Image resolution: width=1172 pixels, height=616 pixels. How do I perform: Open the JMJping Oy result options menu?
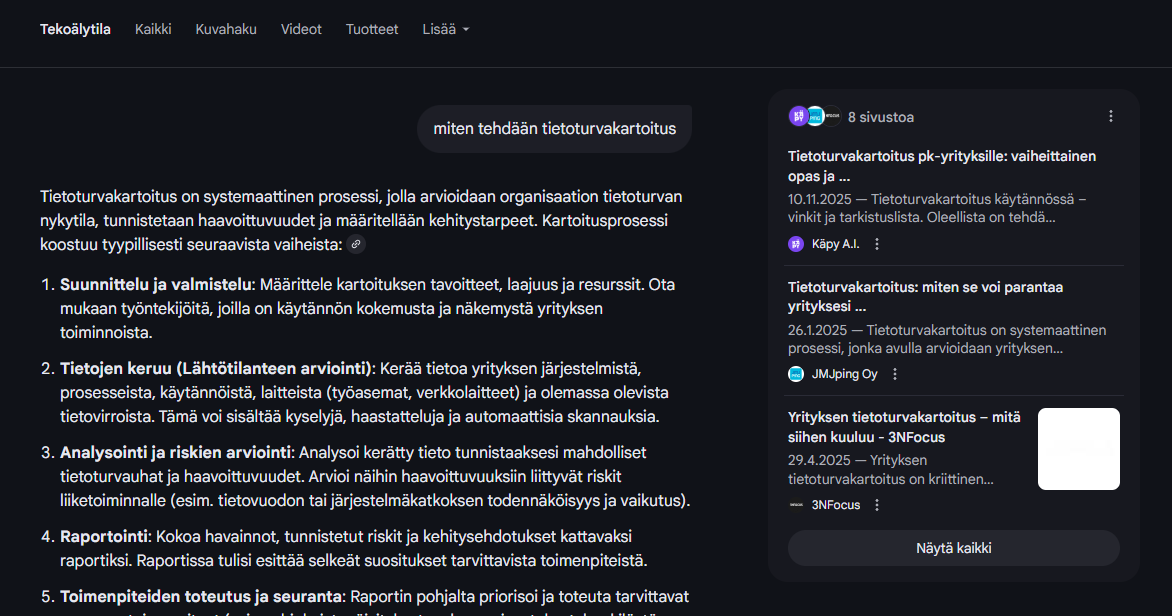pyautogui.click(x=895, y=374)
